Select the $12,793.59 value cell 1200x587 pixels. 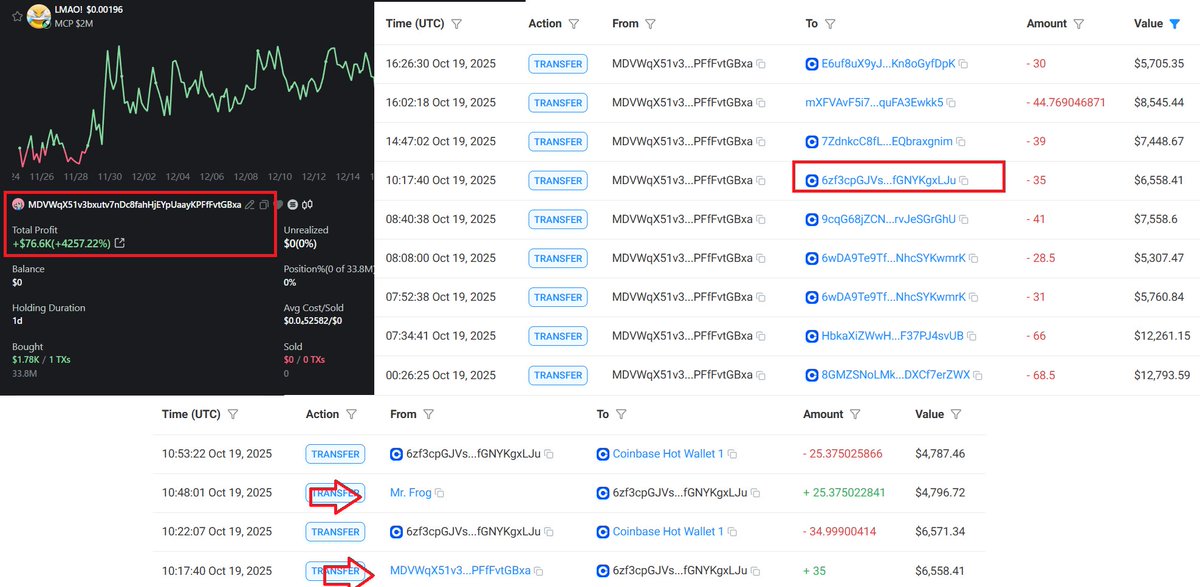click(1162, 376)
